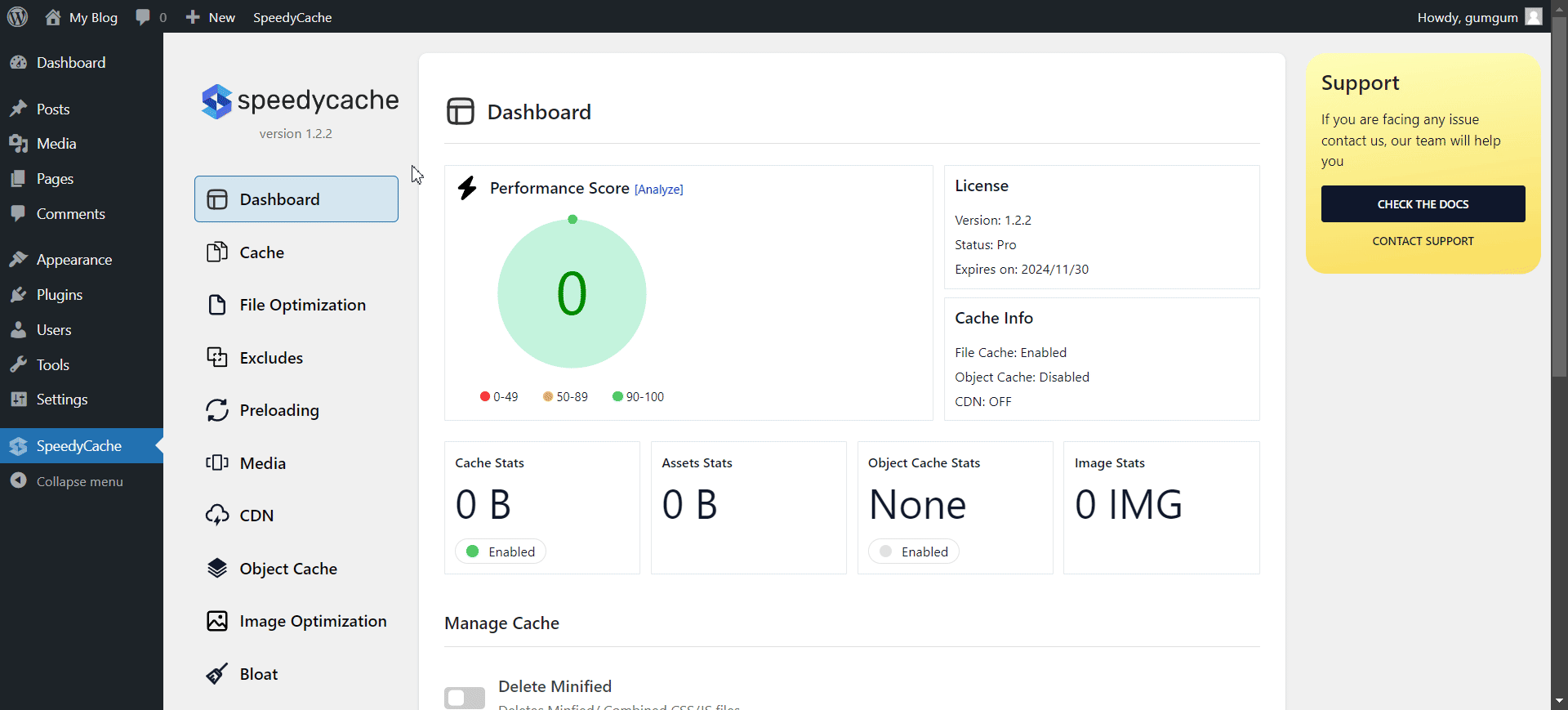Click the Bloat broom icon
This screenshot has height=710, width=1568.
(216, 674)
